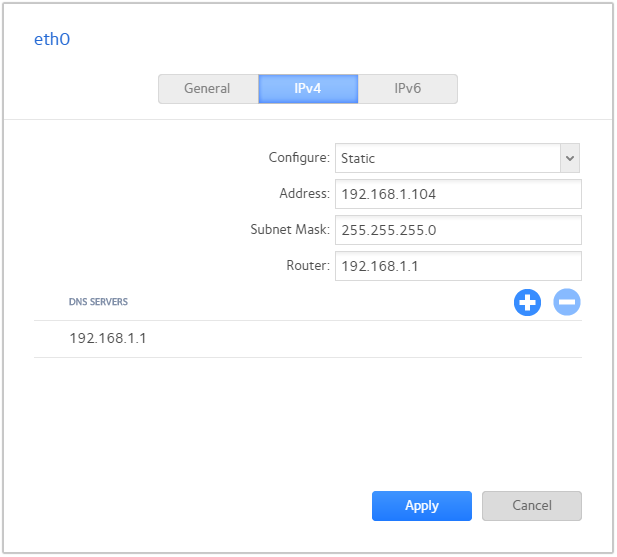This screenshot has height=557, width=617.
Task: Select the IPv4 tab
Action: [x=308, y=89]
